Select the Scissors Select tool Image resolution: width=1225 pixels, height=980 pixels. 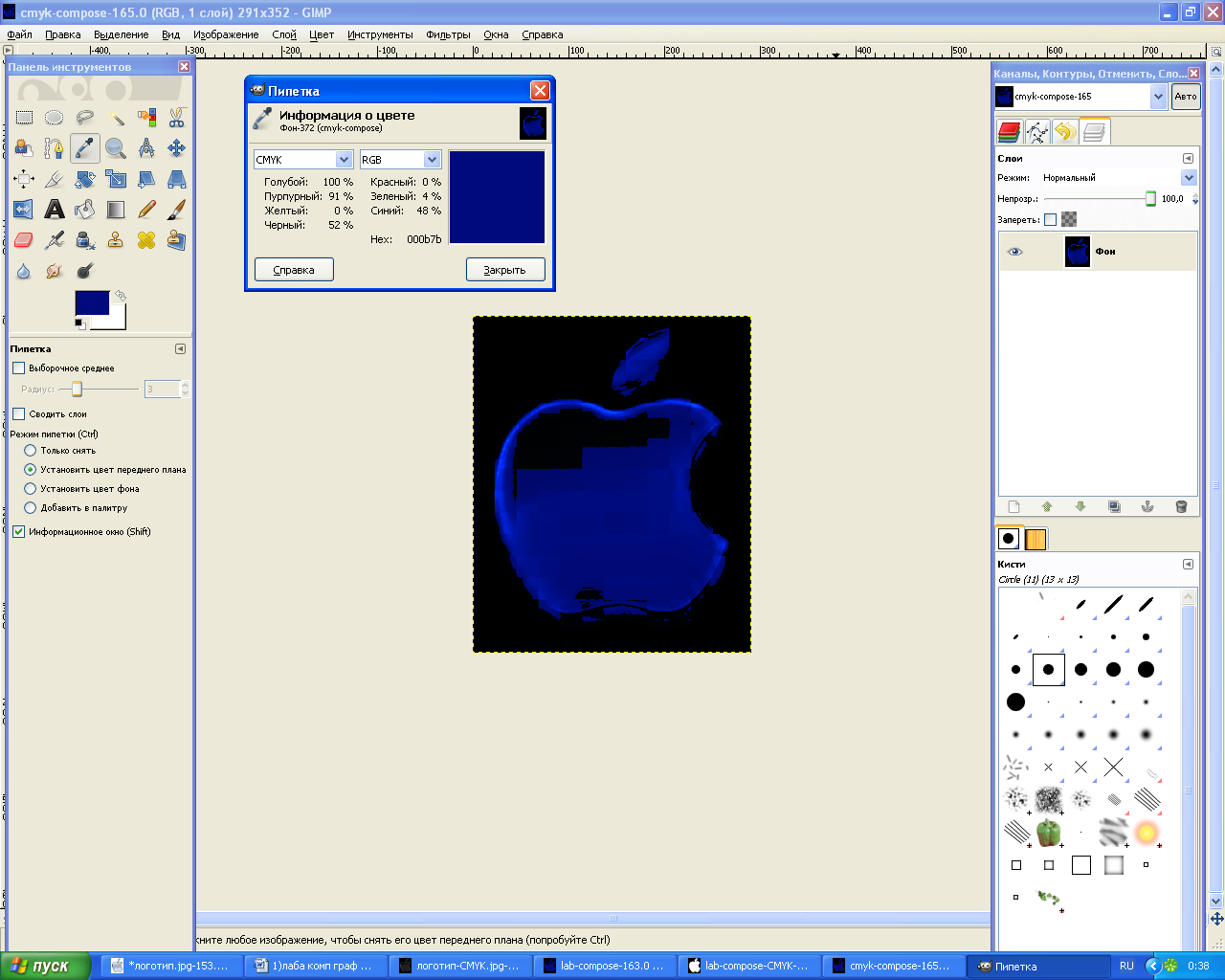coord(177,118)
